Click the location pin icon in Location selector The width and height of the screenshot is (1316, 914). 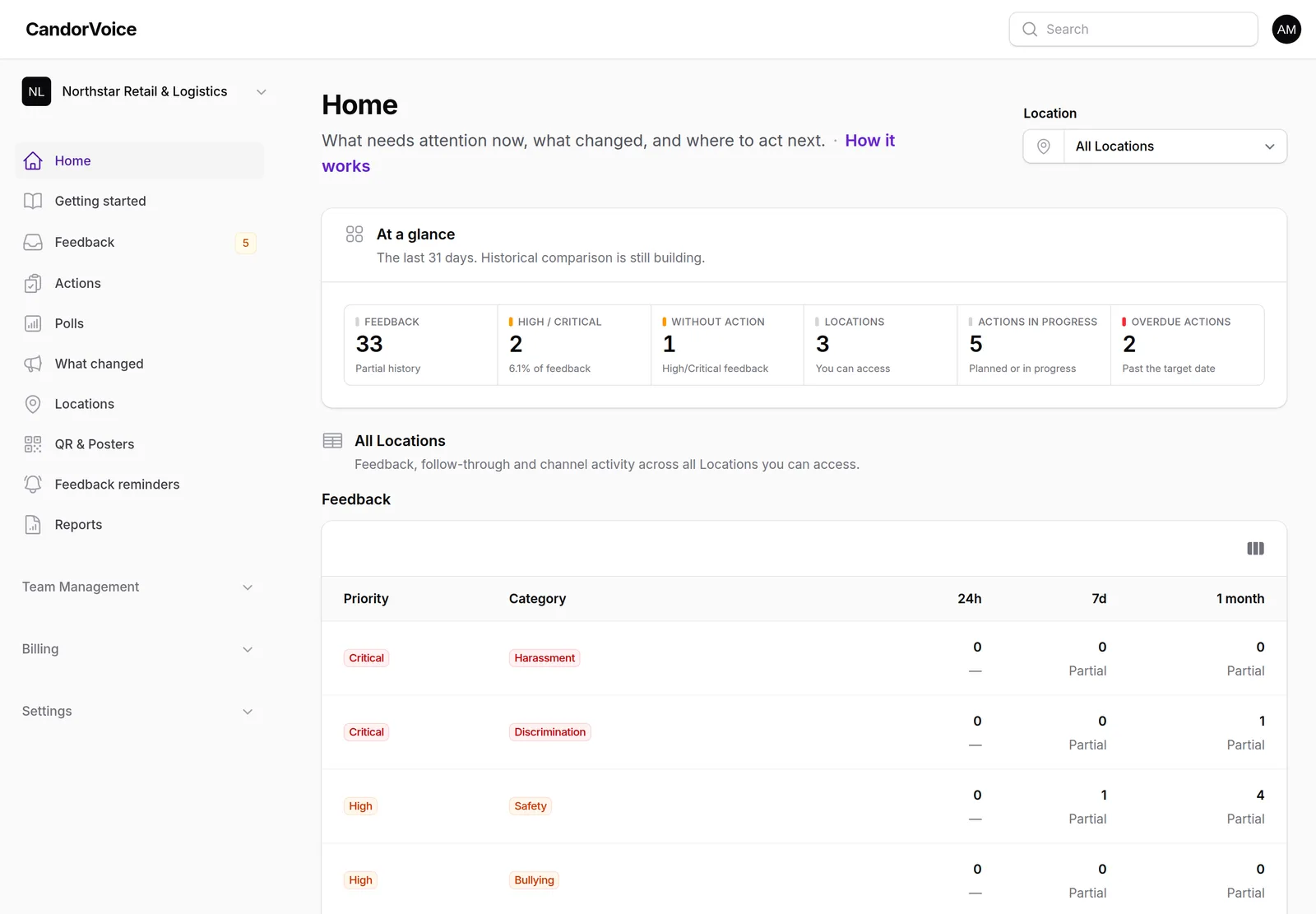pyautogui.click(x=1044, y=146)
